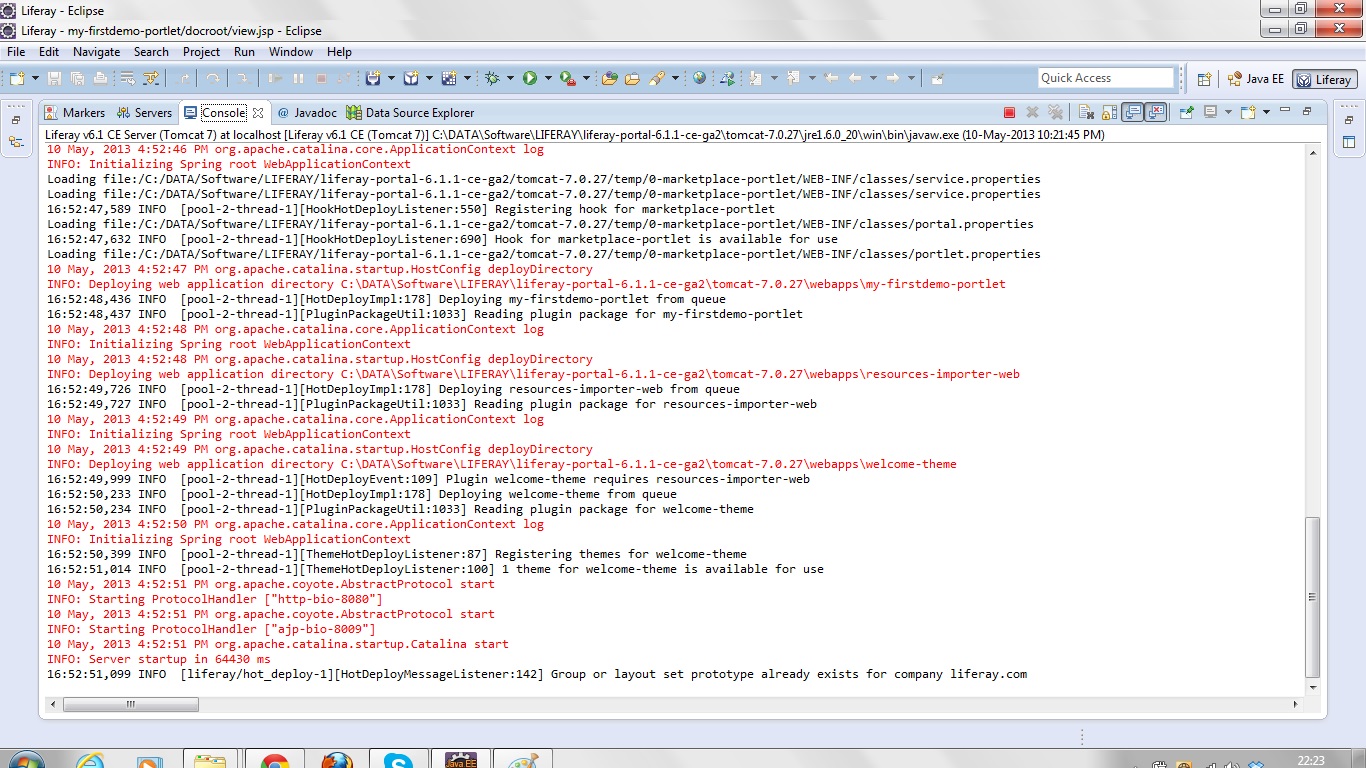Terminate the running Tomcat server
Screen dimensions: 1366x768
point(1009,112)
